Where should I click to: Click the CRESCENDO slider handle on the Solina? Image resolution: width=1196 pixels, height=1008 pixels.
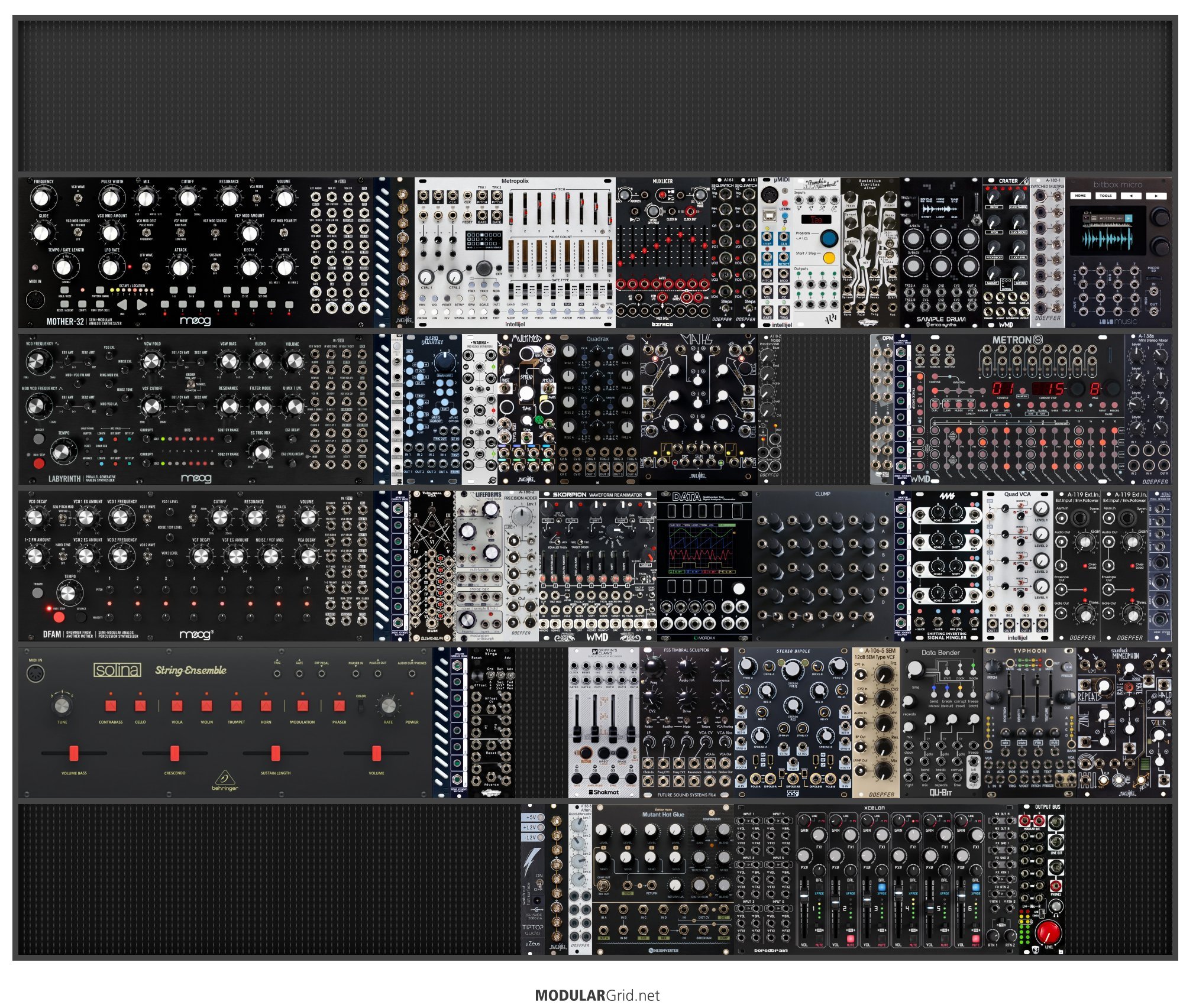174,753
